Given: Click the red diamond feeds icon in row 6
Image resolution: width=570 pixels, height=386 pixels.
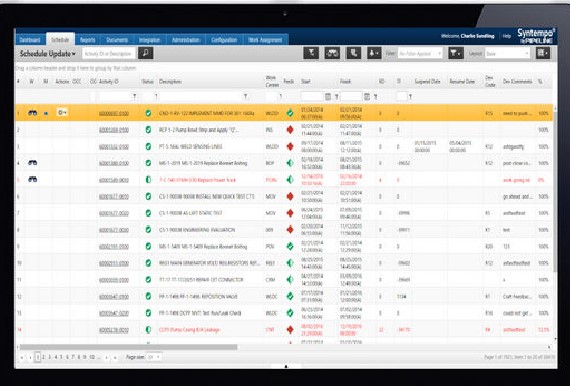Looking at the screenshot, I should click(x=290, y=196).
